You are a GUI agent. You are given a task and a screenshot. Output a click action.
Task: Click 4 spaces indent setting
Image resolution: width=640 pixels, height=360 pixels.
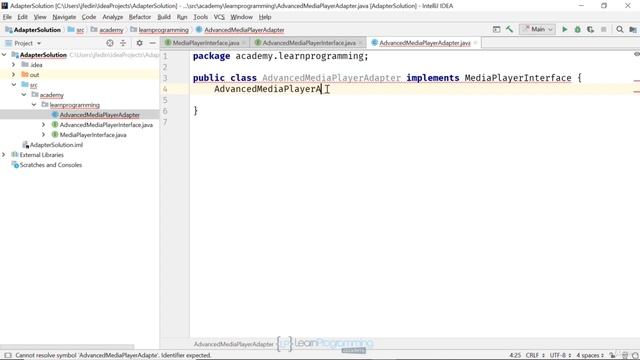tap(590, 356)
